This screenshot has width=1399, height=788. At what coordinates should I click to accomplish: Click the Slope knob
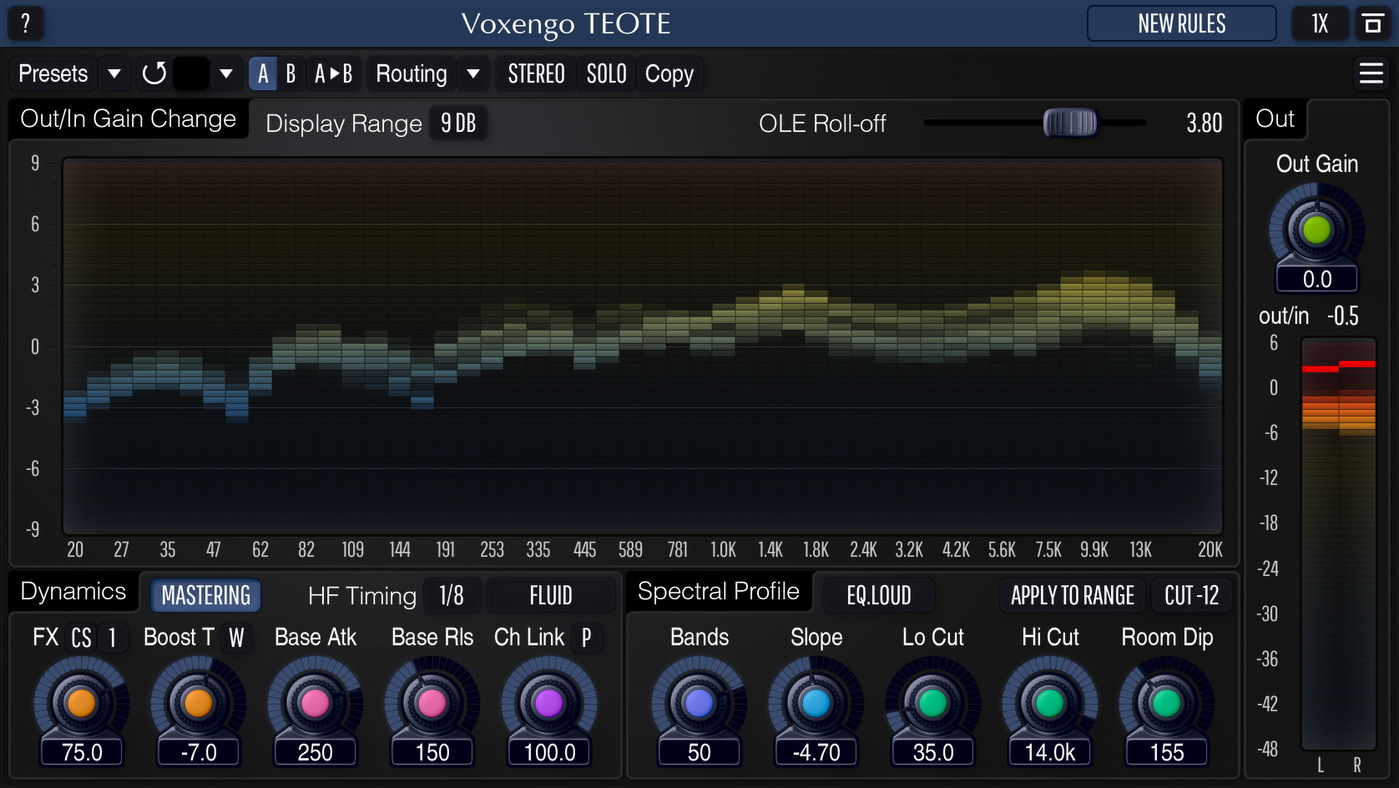pos(816,703)
